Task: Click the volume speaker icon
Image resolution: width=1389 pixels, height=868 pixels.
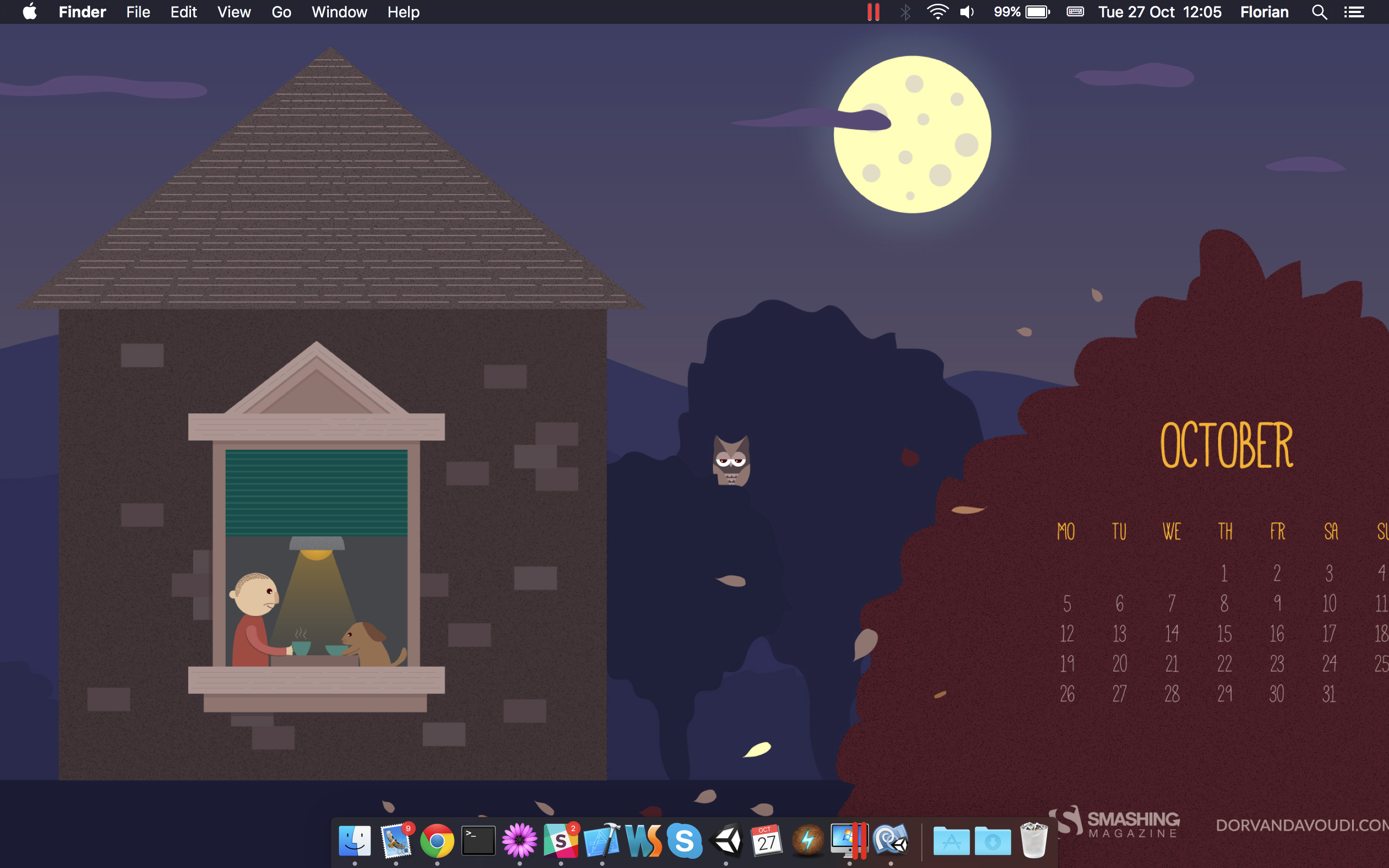Action: tap(967, 12)
